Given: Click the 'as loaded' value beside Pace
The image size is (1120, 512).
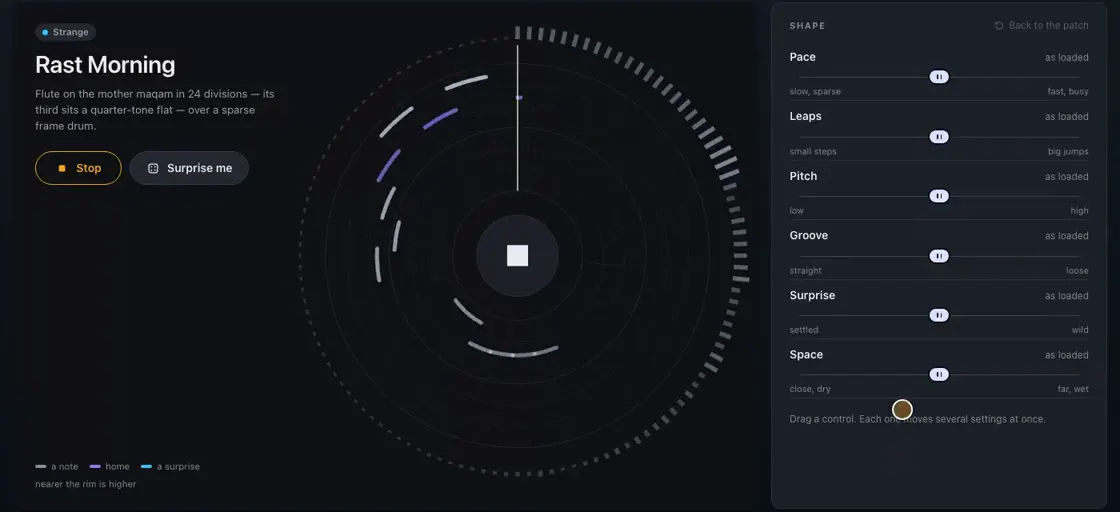Looking at the screenshot, I should click(1067, 57).
